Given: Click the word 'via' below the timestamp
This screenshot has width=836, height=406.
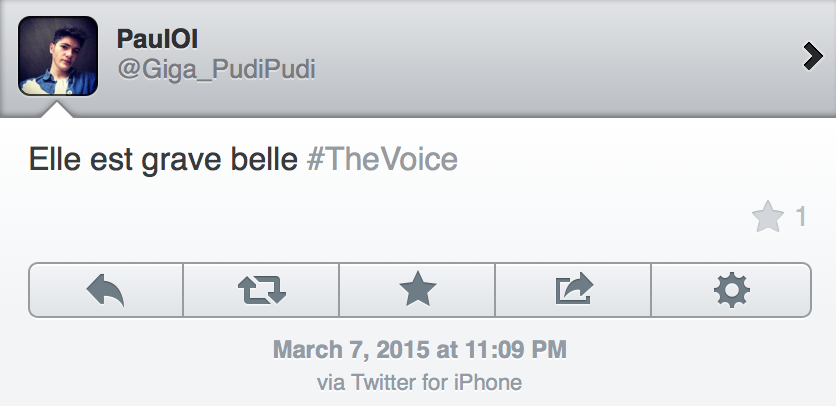Looking at the screenshot, I should [329, 381].
